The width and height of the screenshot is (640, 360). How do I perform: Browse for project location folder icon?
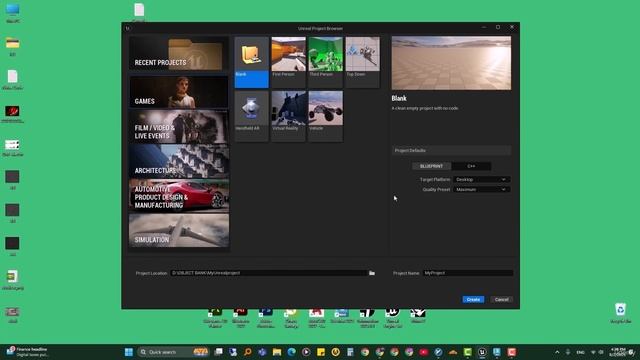pos(372,273)
